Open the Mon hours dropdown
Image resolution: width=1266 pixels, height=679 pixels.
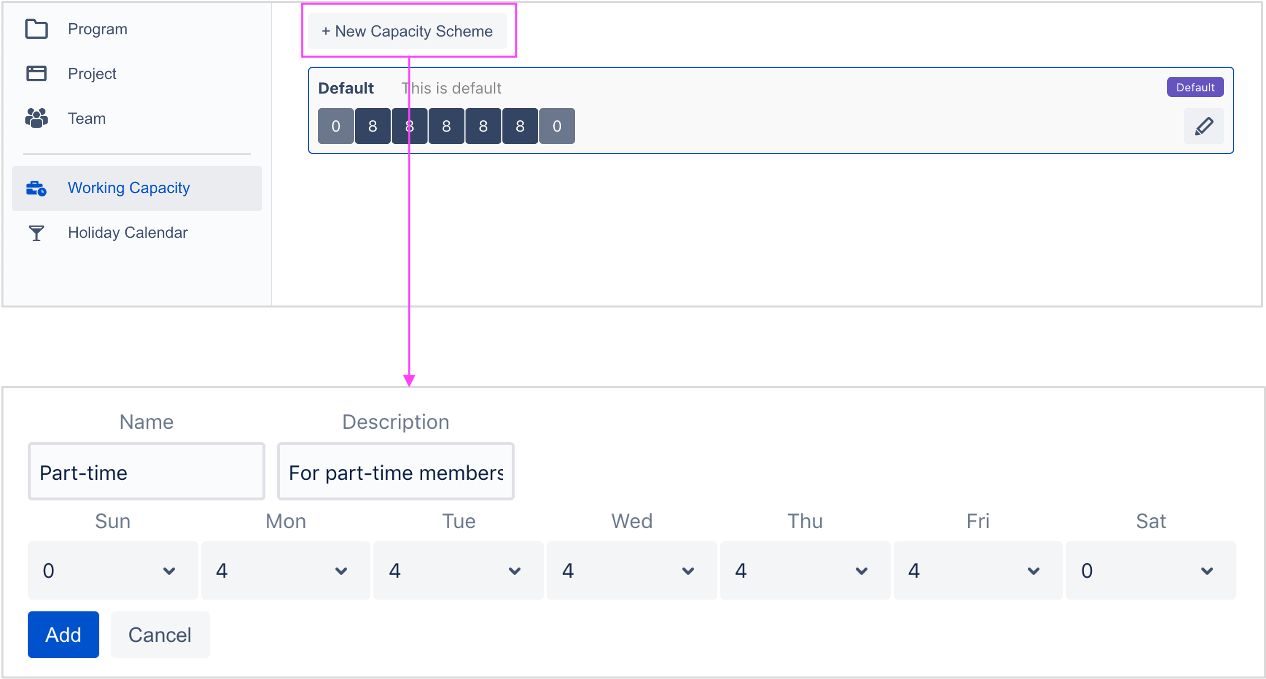(x=285, y=571)
